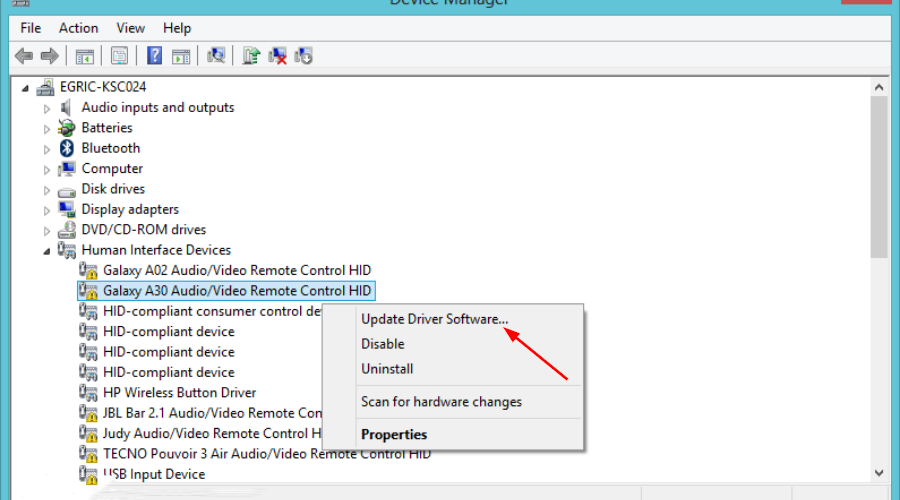Open the View menu
Screen dimensions: 900x500
(130, 28)
